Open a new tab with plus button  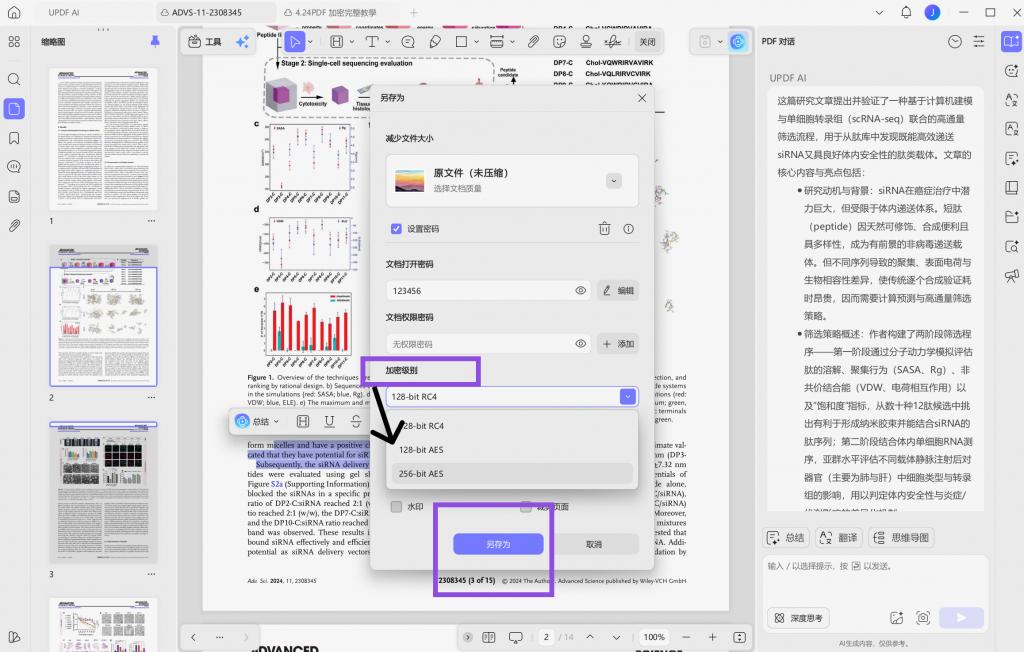(413, 12)
